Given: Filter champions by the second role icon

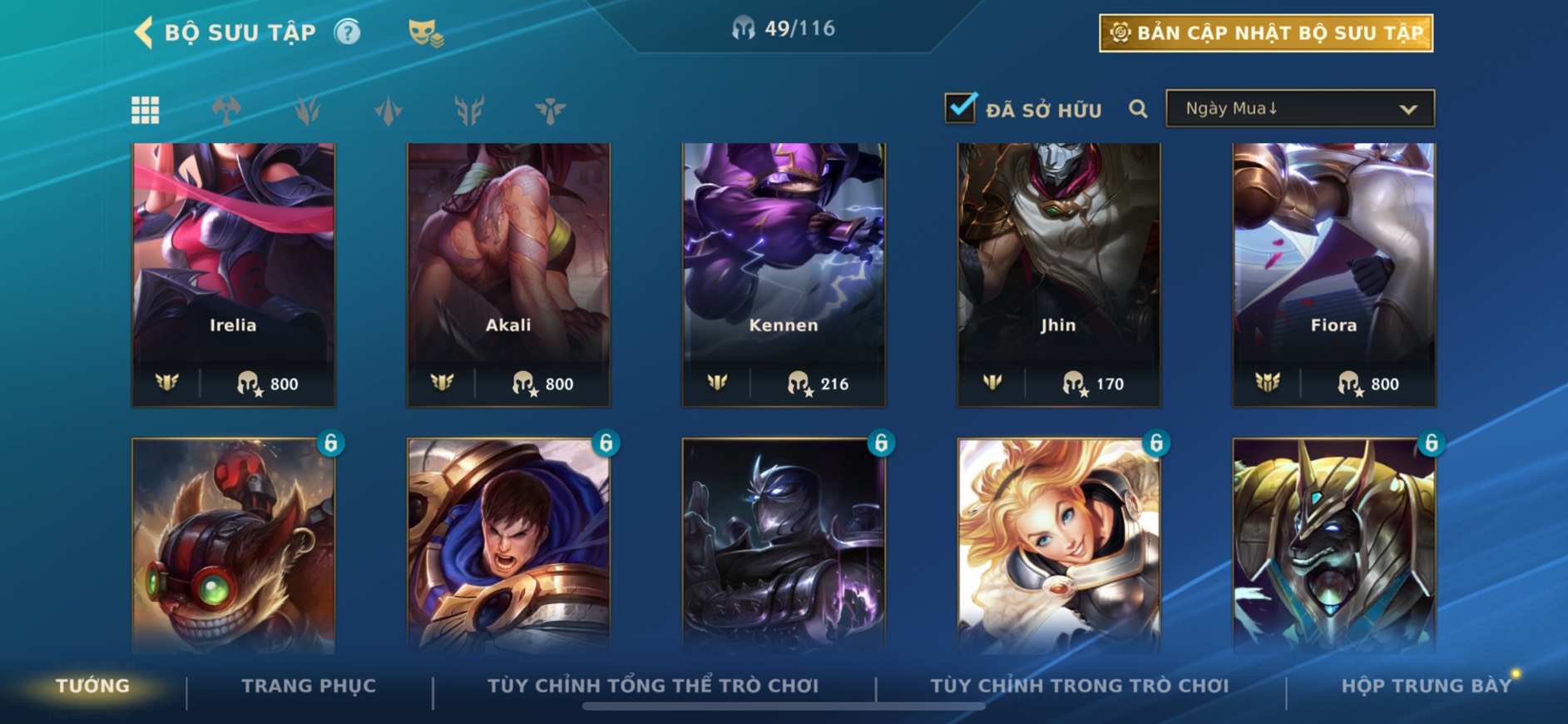Looking at the screenshot, I should click(x=307, y=110).
